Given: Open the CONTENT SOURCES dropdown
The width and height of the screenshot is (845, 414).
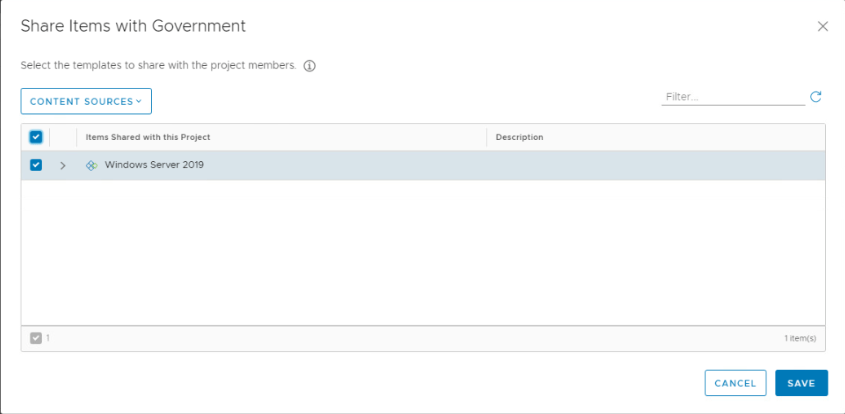Looking at the screenshot, I should click(85, 101).
